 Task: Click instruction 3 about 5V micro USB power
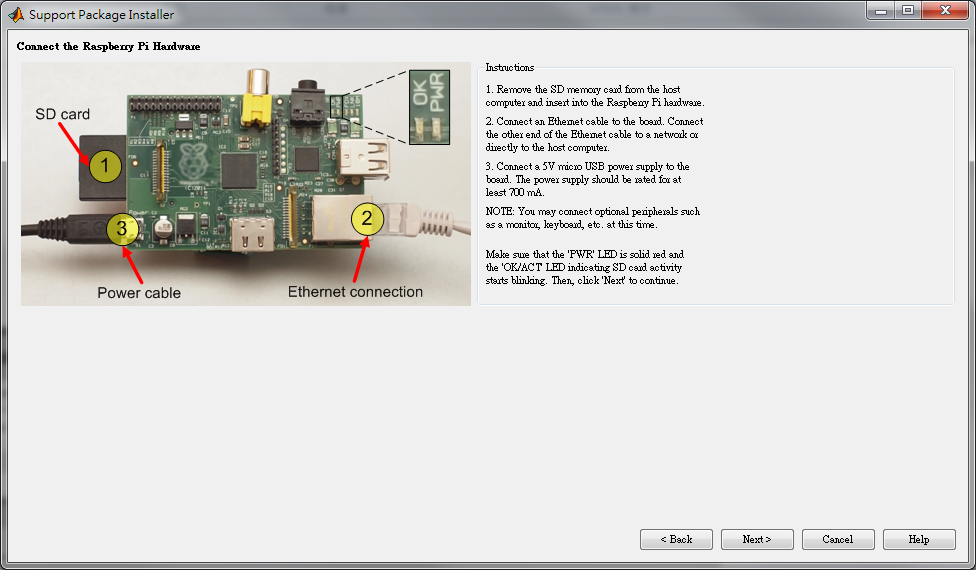click(588, 179)
